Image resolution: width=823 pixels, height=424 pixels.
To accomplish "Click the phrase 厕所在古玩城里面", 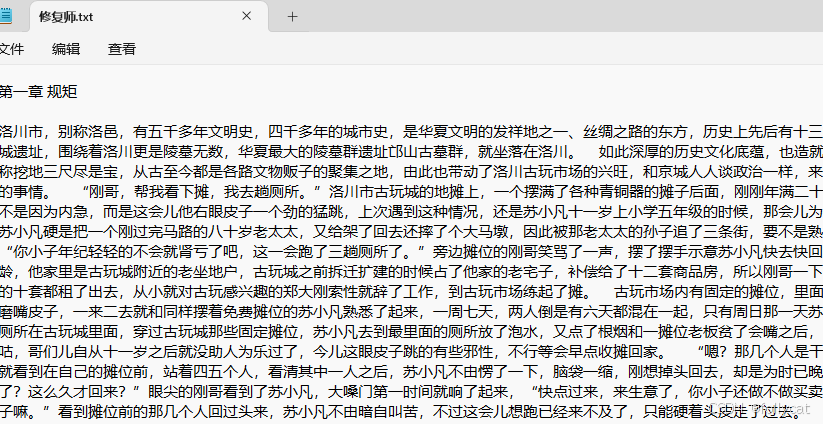I will coord(59,332).
